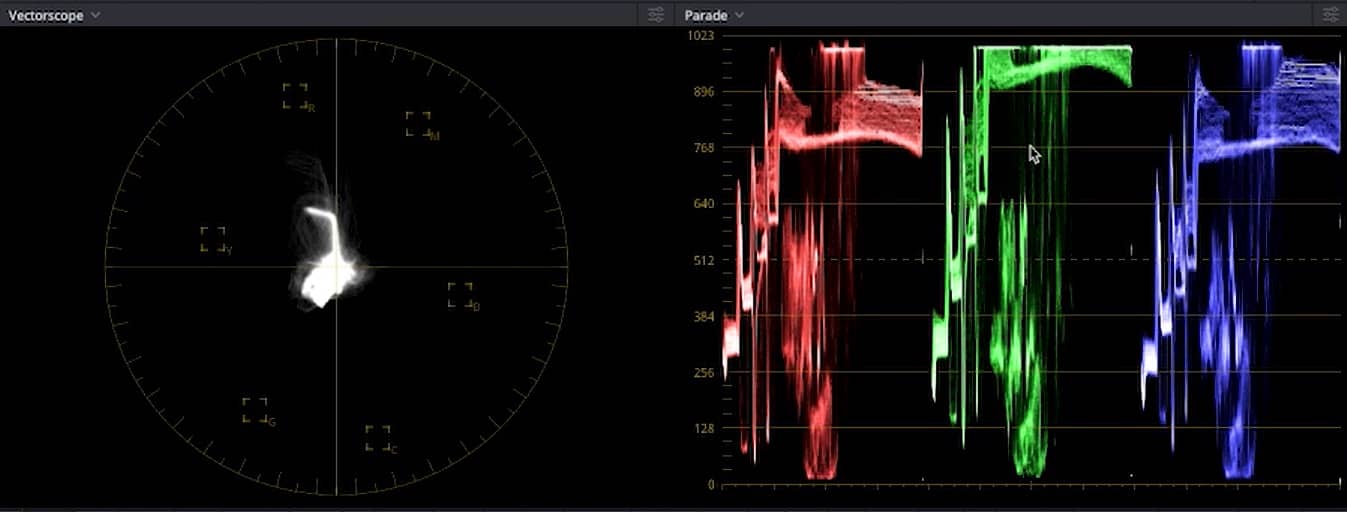Click the Y yellow target box on vectorscope
The height and width of the screenshot is (512, 1347).
click(x=212, y=239)
